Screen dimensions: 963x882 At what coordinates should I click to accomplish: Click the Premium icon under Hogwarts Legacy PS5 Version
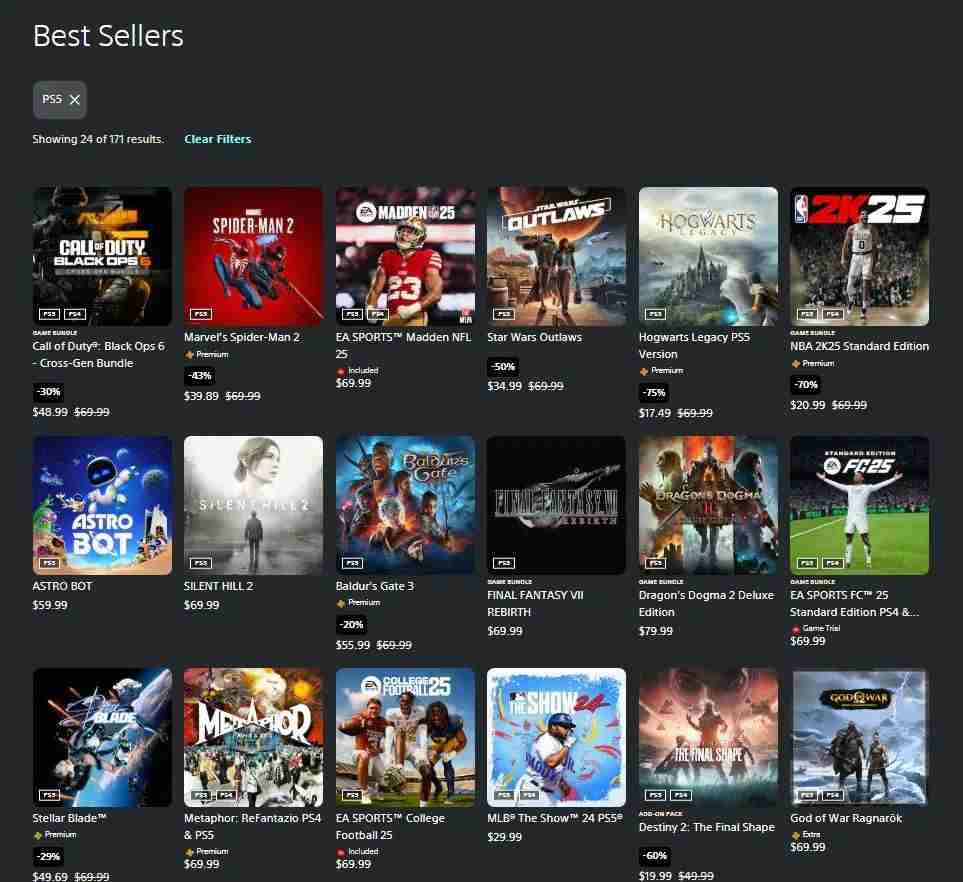(x=644, y=371)
